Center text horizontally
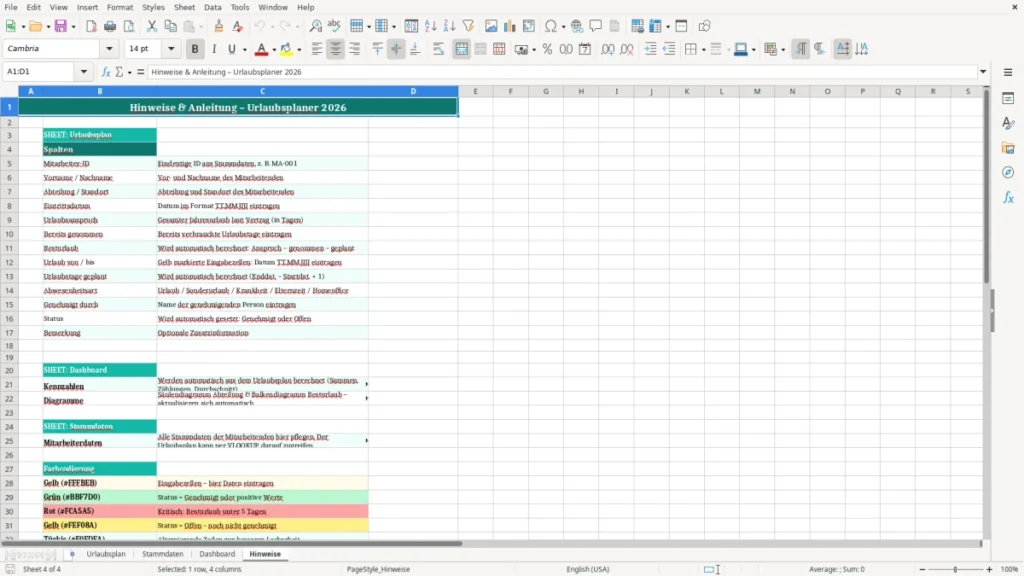The width and height of the screenshot is (1024, 576). pos(336,49)
